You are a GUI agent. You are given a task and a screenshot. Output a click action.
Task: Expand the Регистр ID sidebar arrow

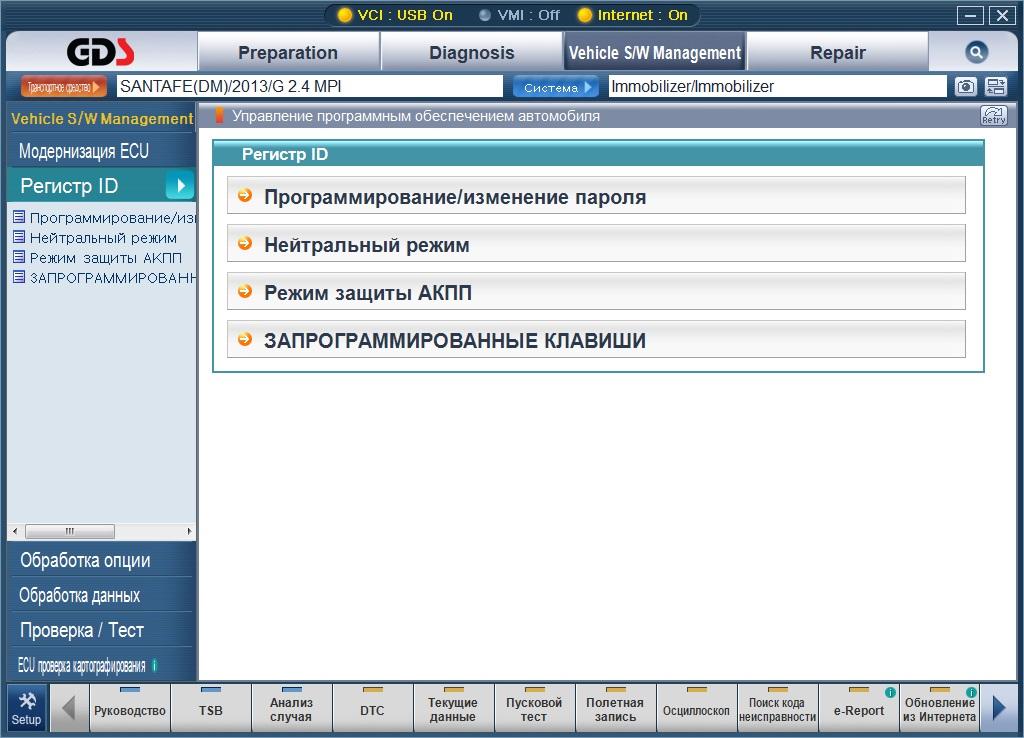(179, 185)
